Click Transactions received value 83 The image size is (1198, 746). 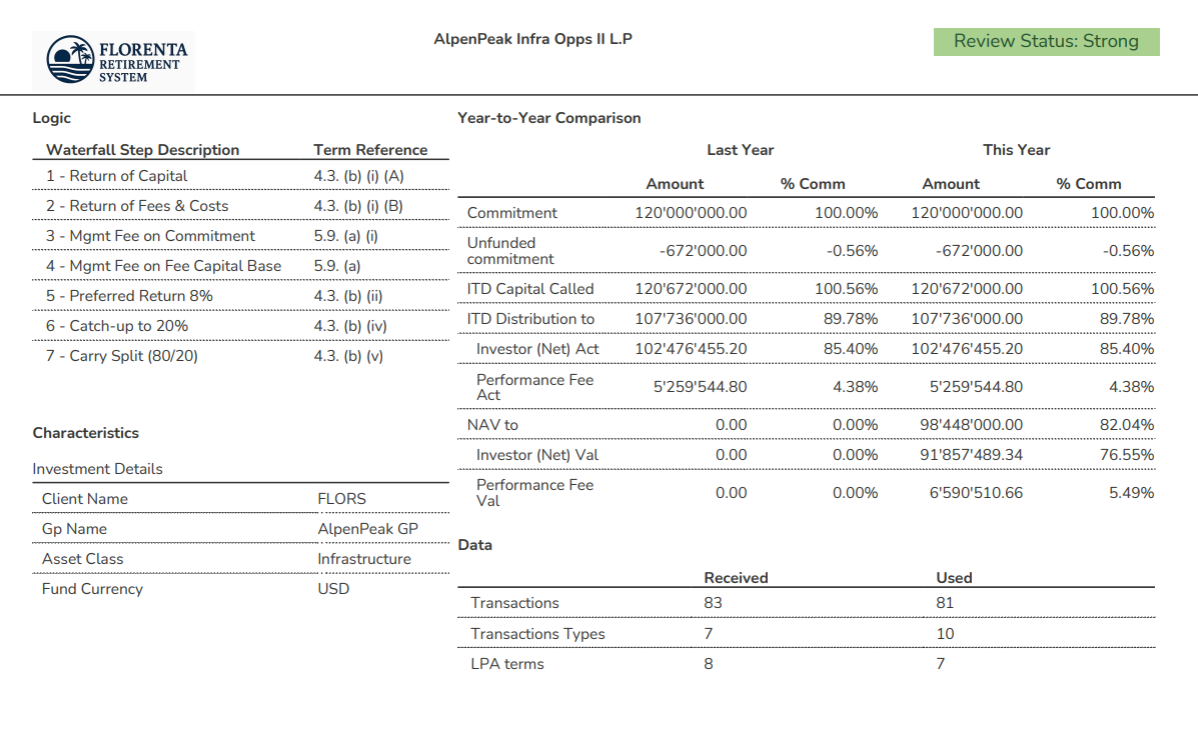click(712, 603)
